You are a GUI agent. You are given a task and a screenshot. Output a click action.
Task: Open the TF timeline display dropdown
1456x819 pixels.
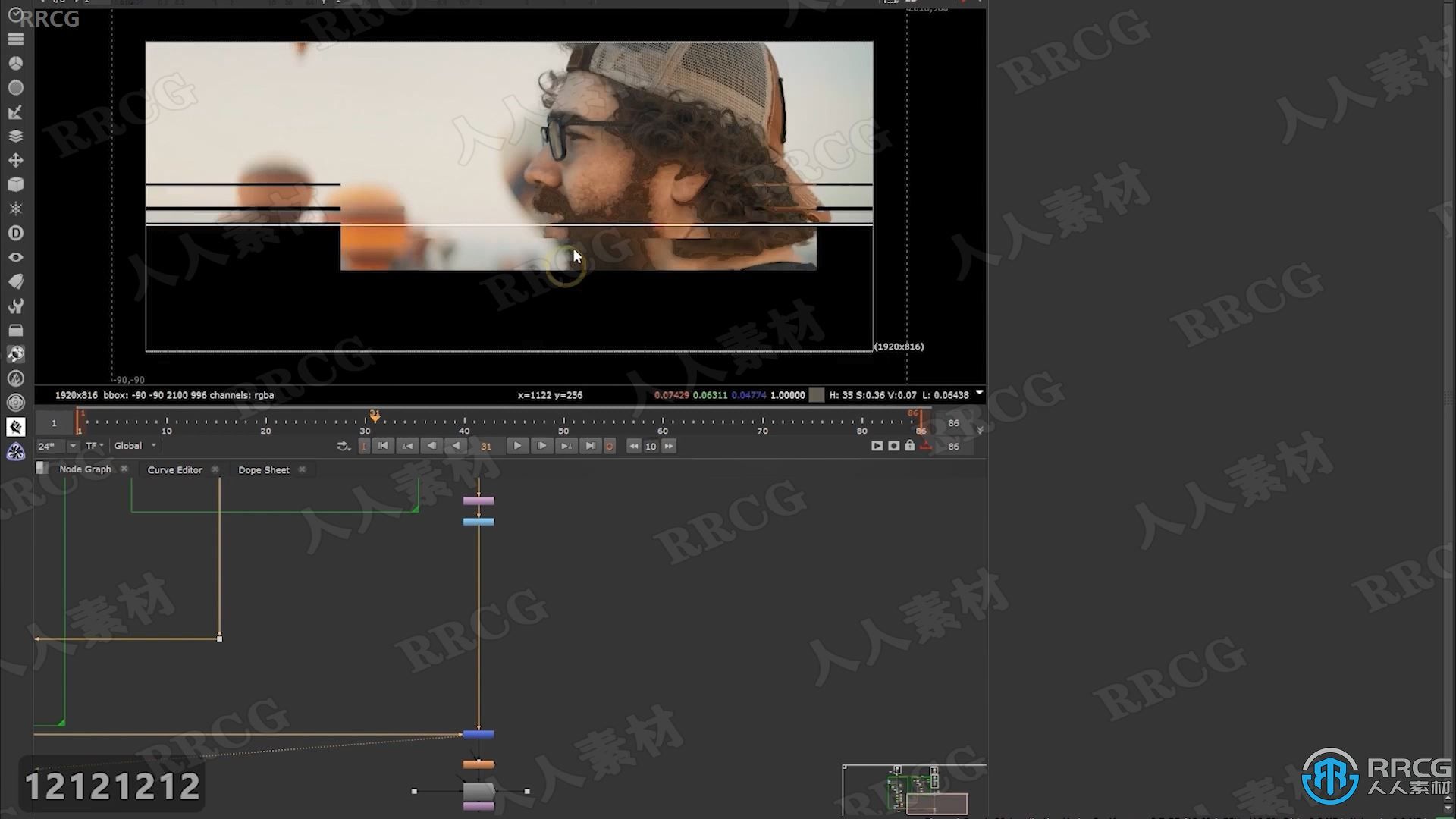tap(94, 446)
